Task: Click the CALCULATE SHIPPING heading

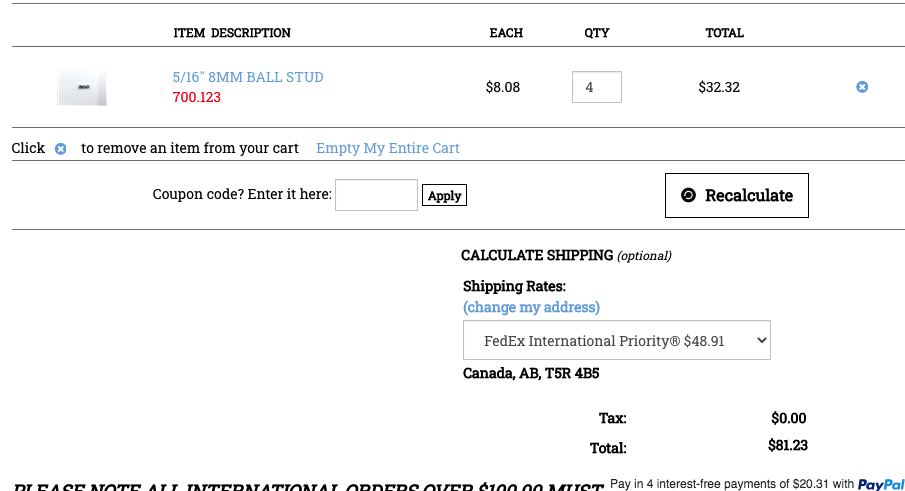Action: 537,255
